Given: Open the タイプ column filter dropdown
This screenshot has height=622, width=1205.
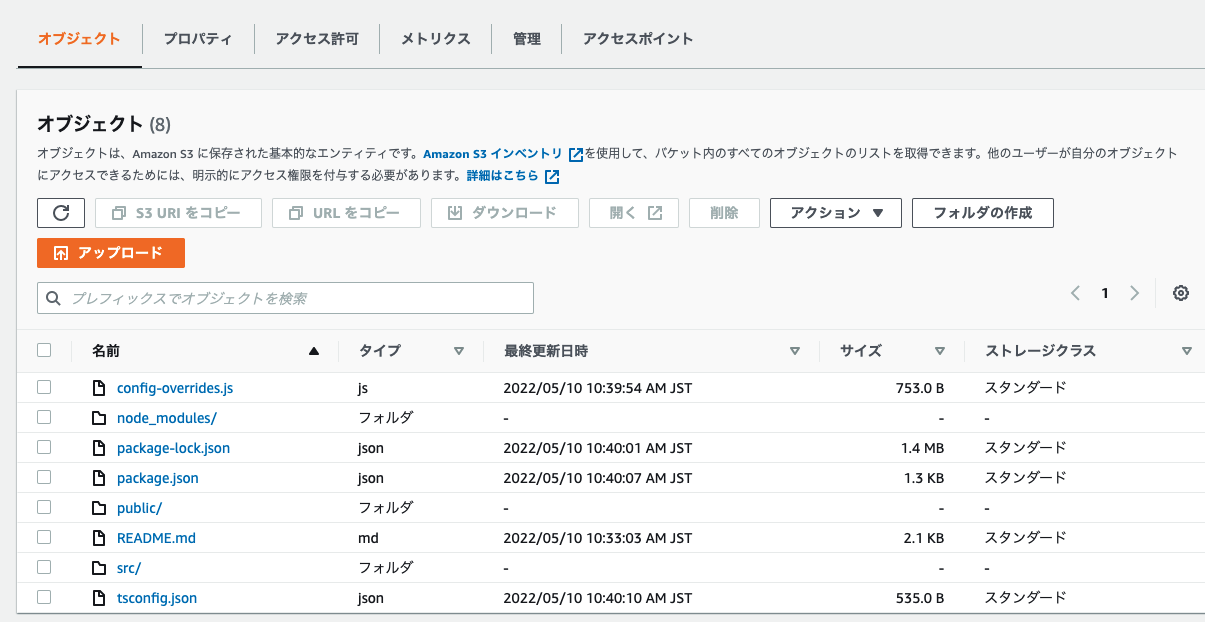Looking at the screenshot, I should (460, 351).
